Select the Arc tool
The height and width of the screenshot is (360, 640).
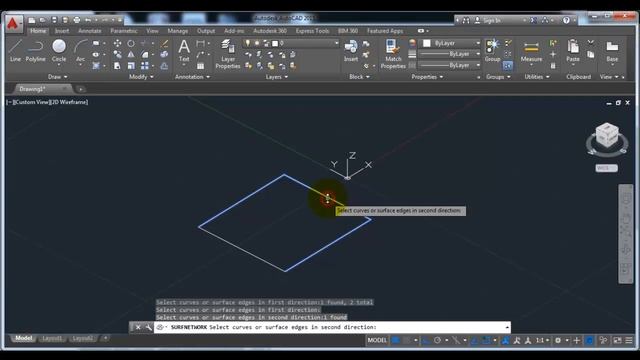point(80,51)
